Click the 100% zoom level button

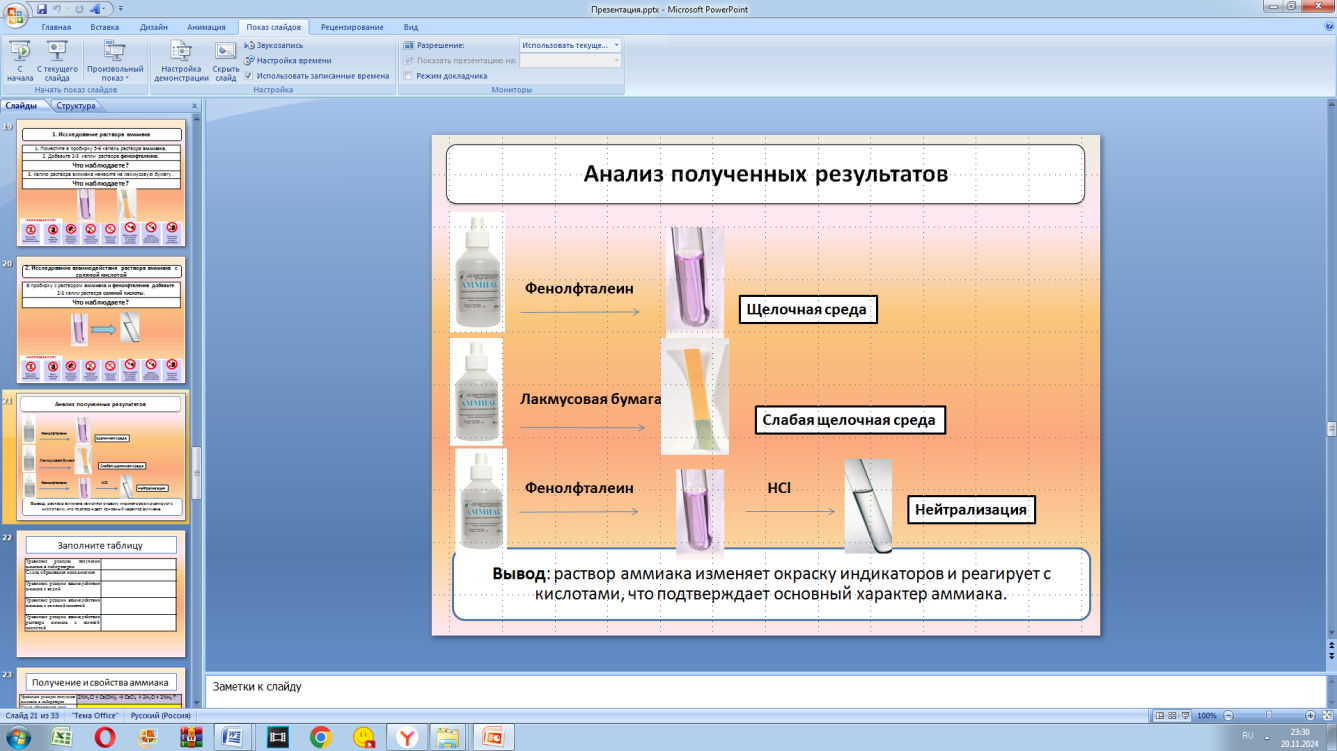pos(1207,716)
